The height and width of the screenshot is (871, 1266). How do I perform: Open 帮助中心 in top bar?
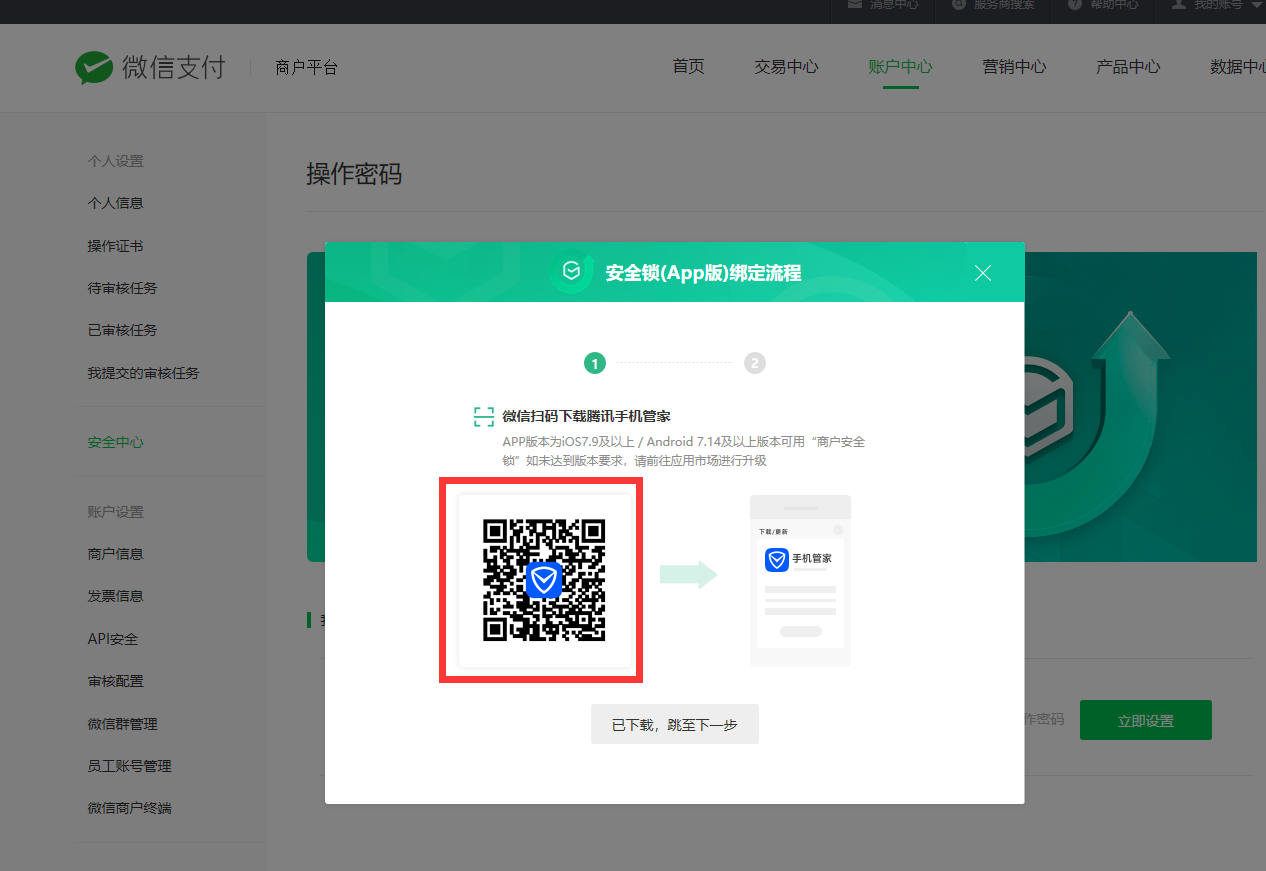(x=1102, y=5)
